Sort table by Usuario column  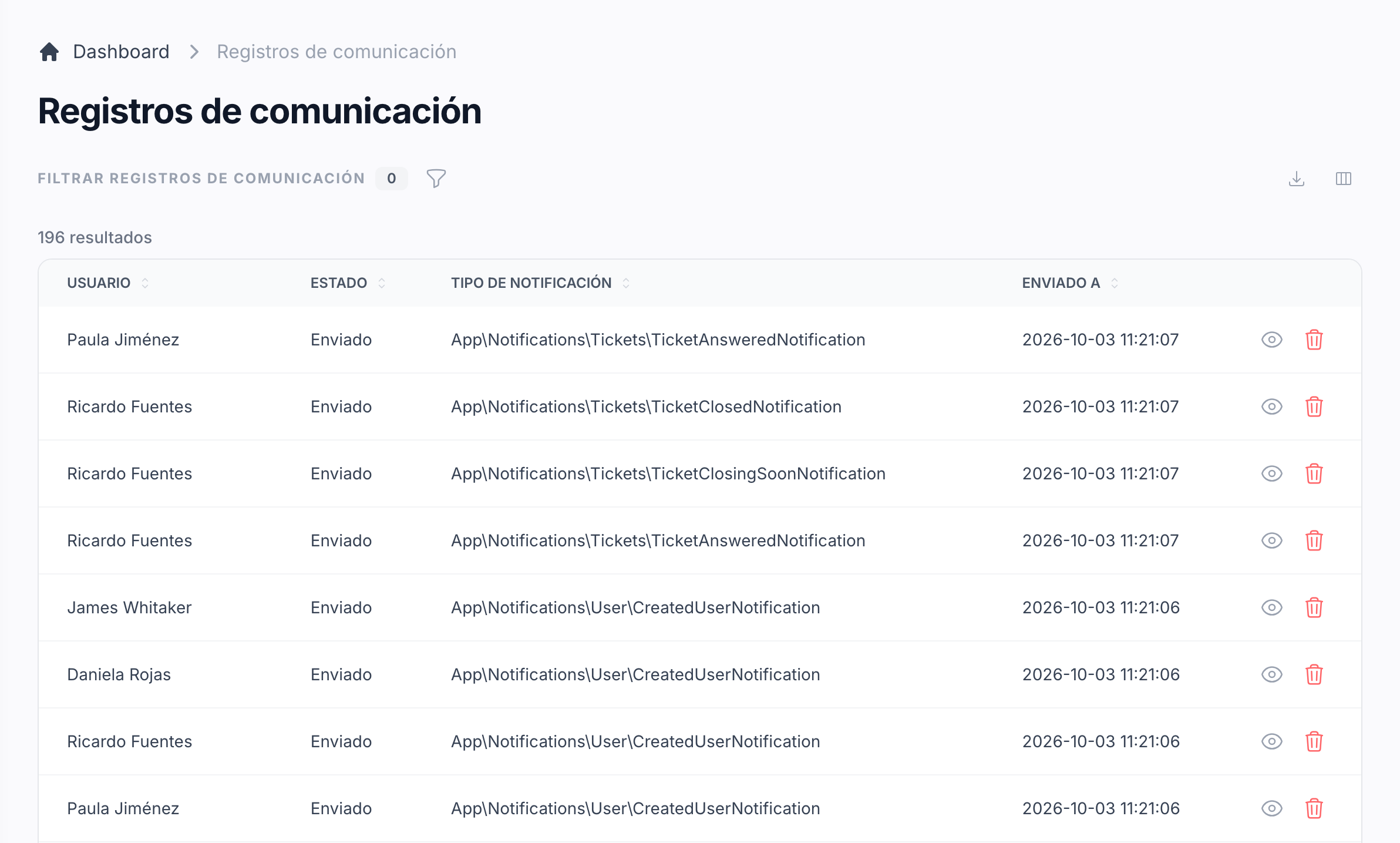108,283
